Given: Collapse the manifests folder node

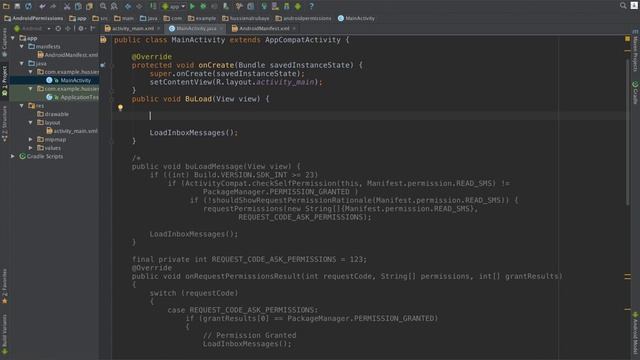Looking at the screenshot, I should click(x=22, y=47).
